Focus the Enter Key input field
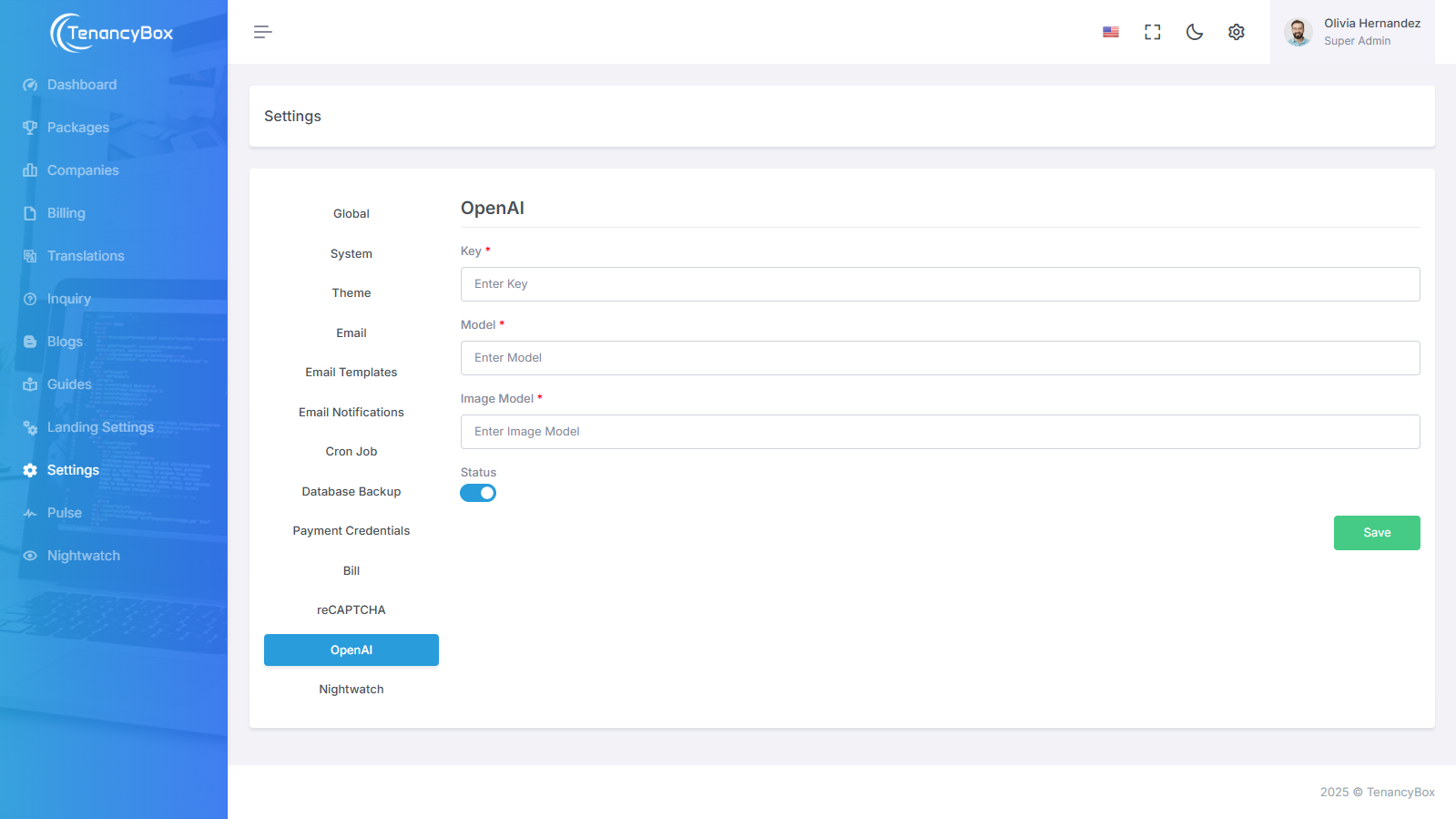 click(x=941, y=284)
